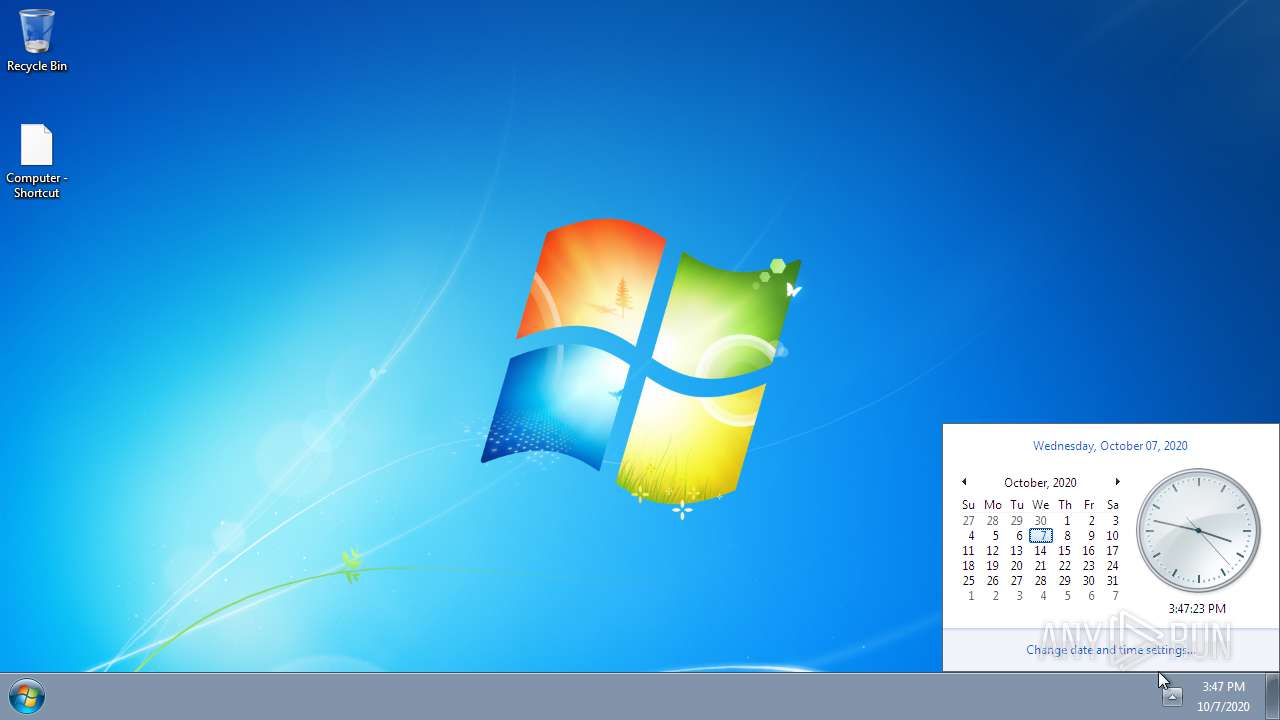Click the 3:47:23 PM digital time text
This screenshot has height=720, width=1280.
[1197, 608]
